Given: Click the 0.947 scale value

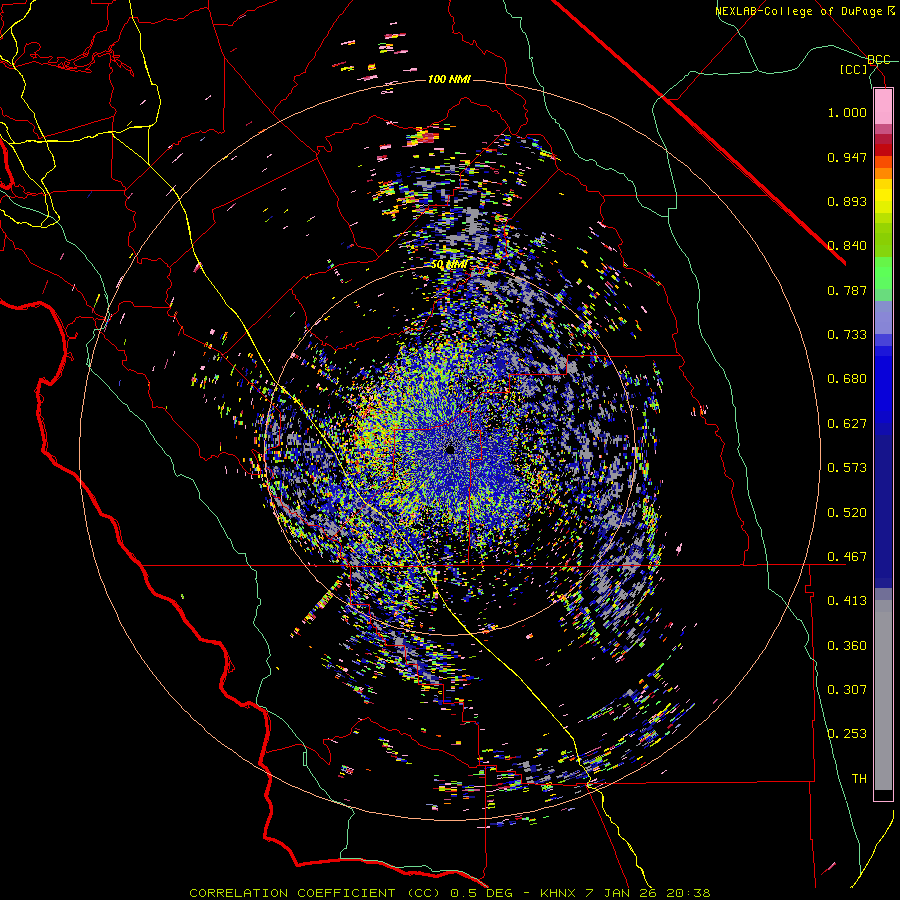Looking at the screenshot, I should click(x=847, y=157).
